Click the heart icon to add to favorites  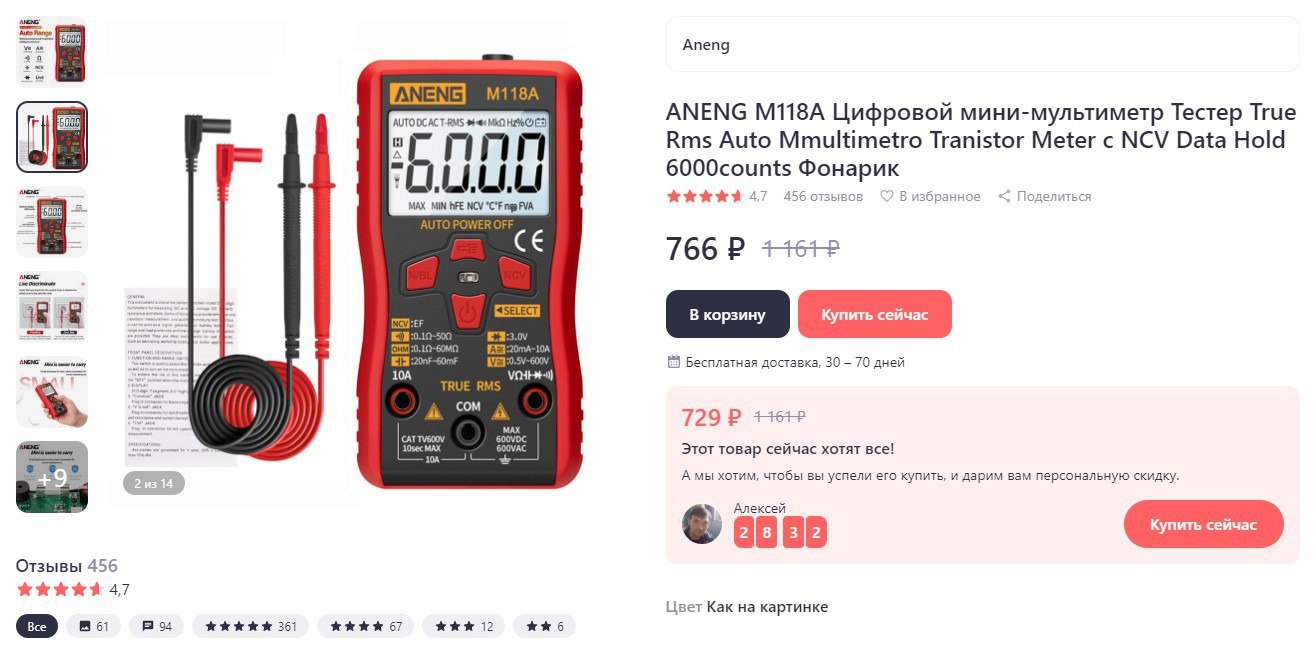coord(886,197)
